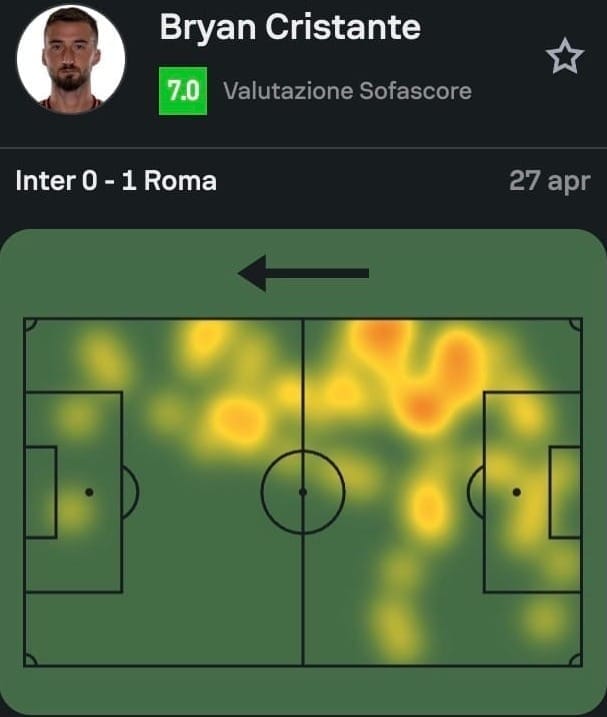Tap the top-left corner arc
This screenshot has width=607, height=717.
[x=30, y=325]
